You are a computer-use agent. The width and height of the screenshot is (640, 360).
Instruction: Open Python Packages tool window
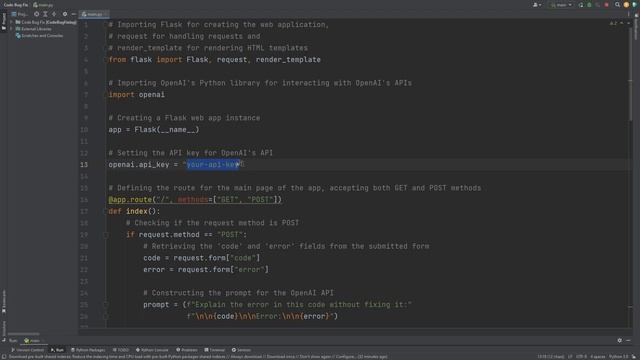click(88, 350)
